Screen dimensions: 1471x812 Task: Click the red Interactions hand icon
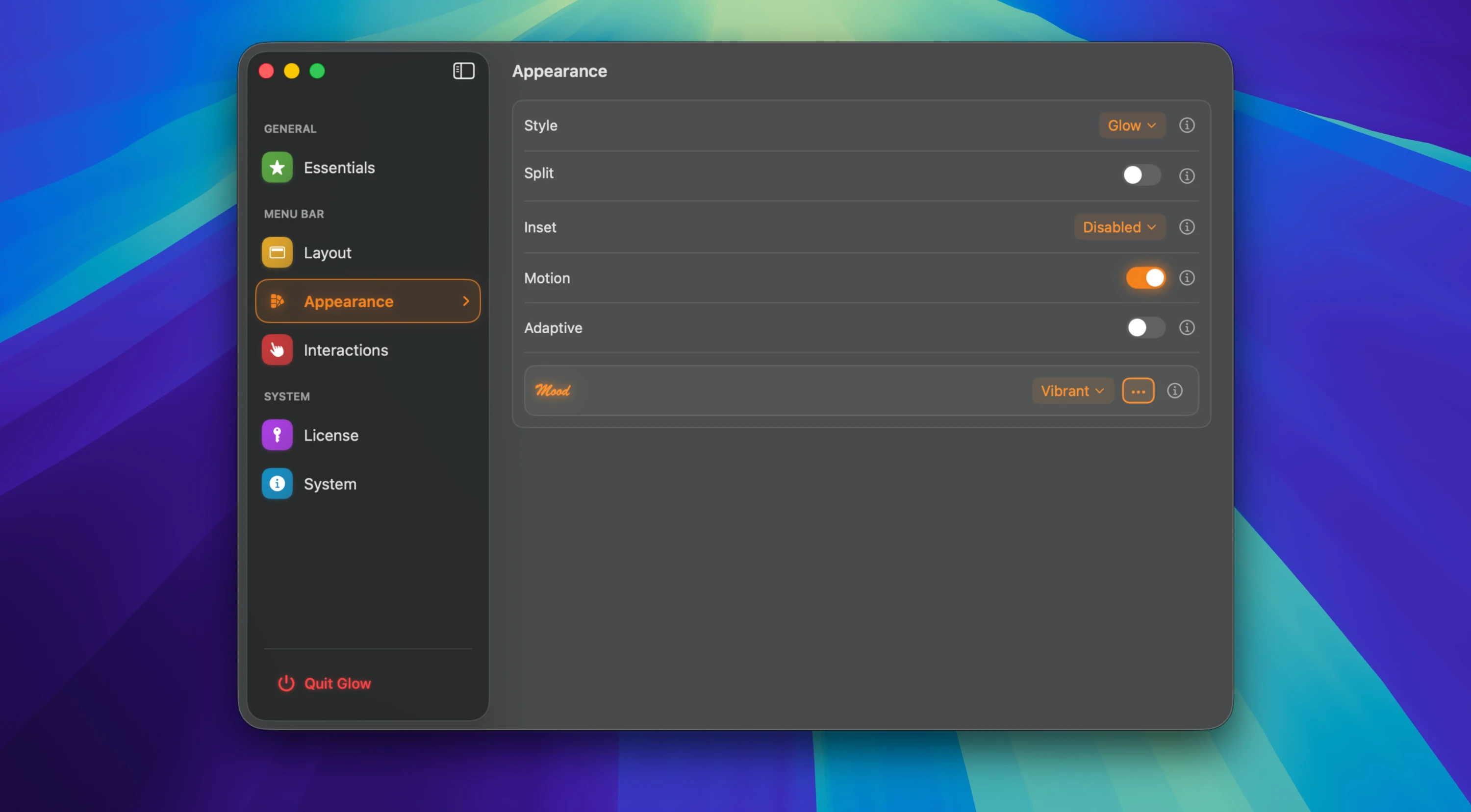277,349
